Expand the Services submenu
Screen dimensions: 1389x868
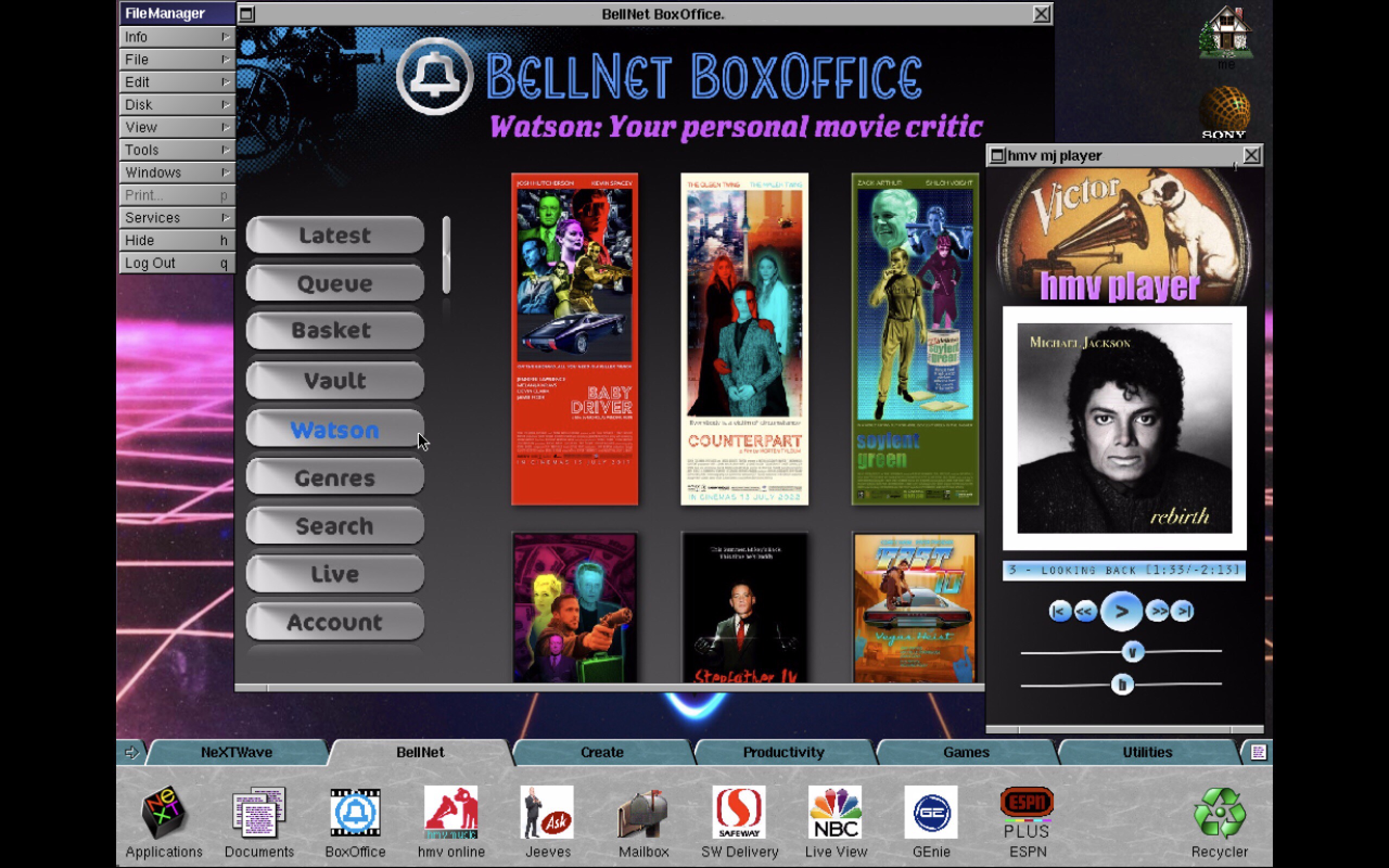(x=177, y=218)
